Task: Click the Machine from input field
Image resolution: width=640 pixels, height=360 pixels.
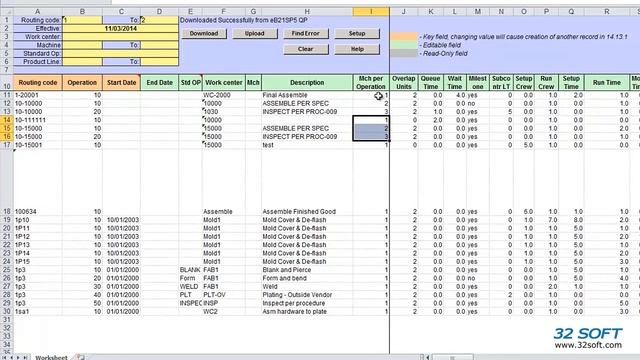Action: click(82, 45)
